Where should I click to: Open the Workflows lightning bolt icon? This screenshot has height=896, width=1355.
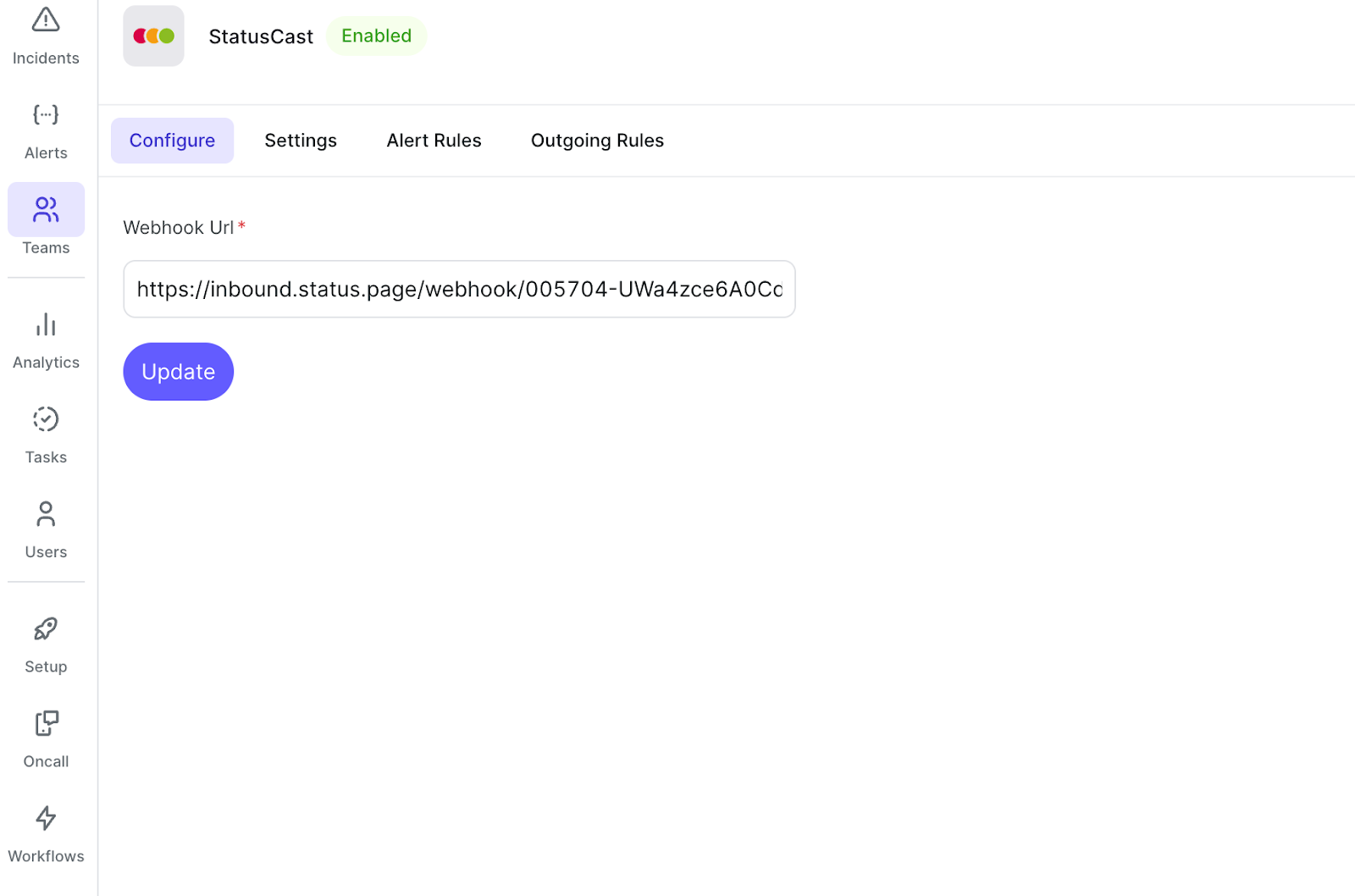click(46, 818)
